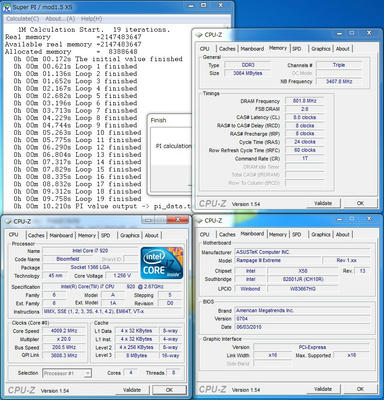This screenshot has height=400, width=384.
Task: Click the Core Voltage 1.256 V field
Action: click(122, 276)
